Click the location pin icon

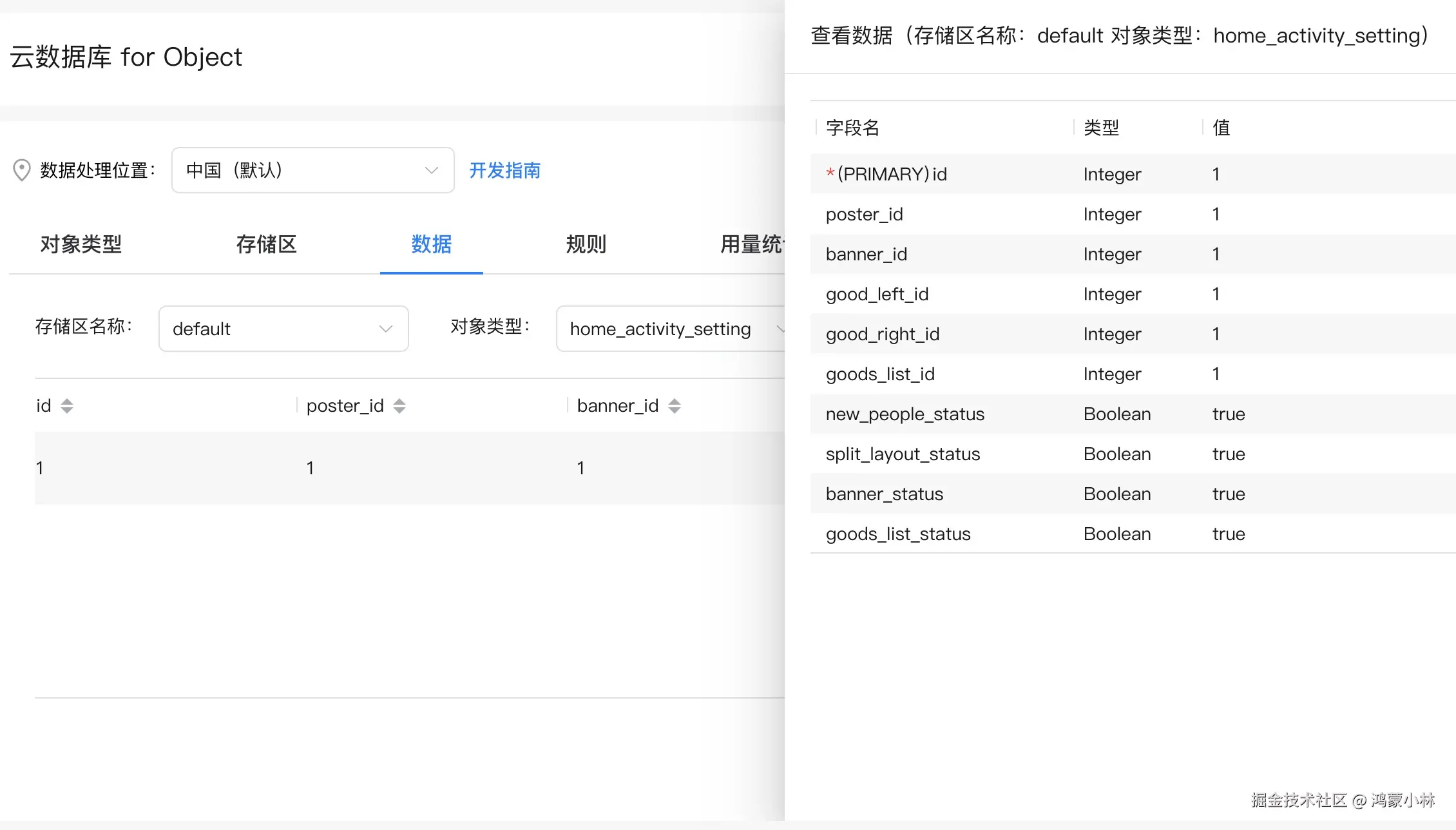click(22, 170)
